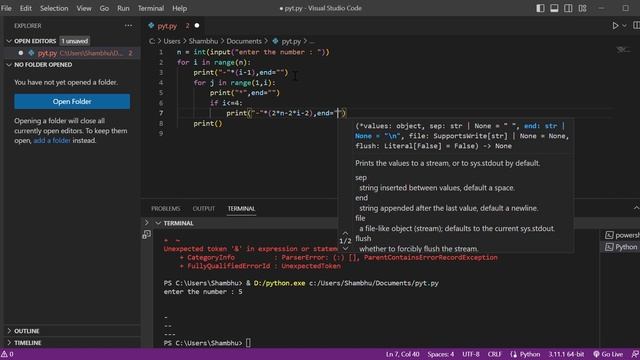
Task: Change indentation via Spaces: 4
Action: pos(441,354)
